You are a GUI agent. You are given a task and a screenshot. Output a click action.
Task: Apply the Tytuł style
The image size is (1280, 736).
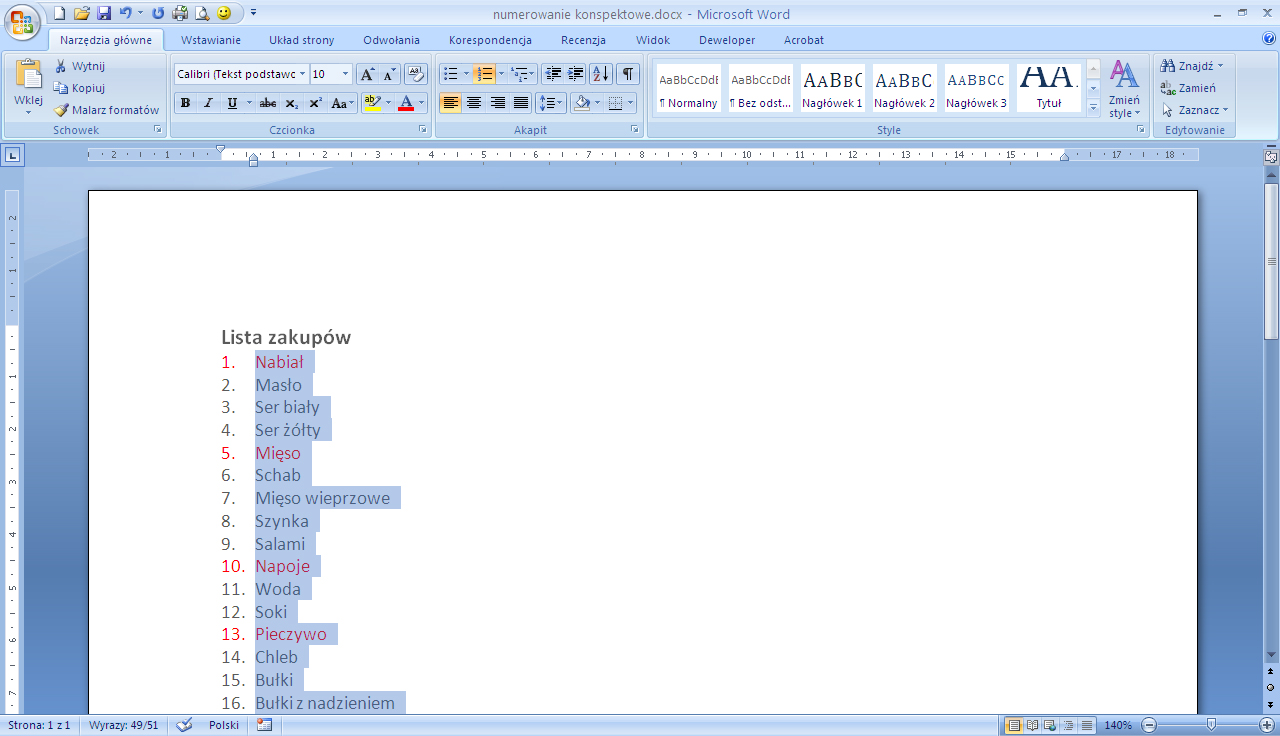pos(1049,88)
